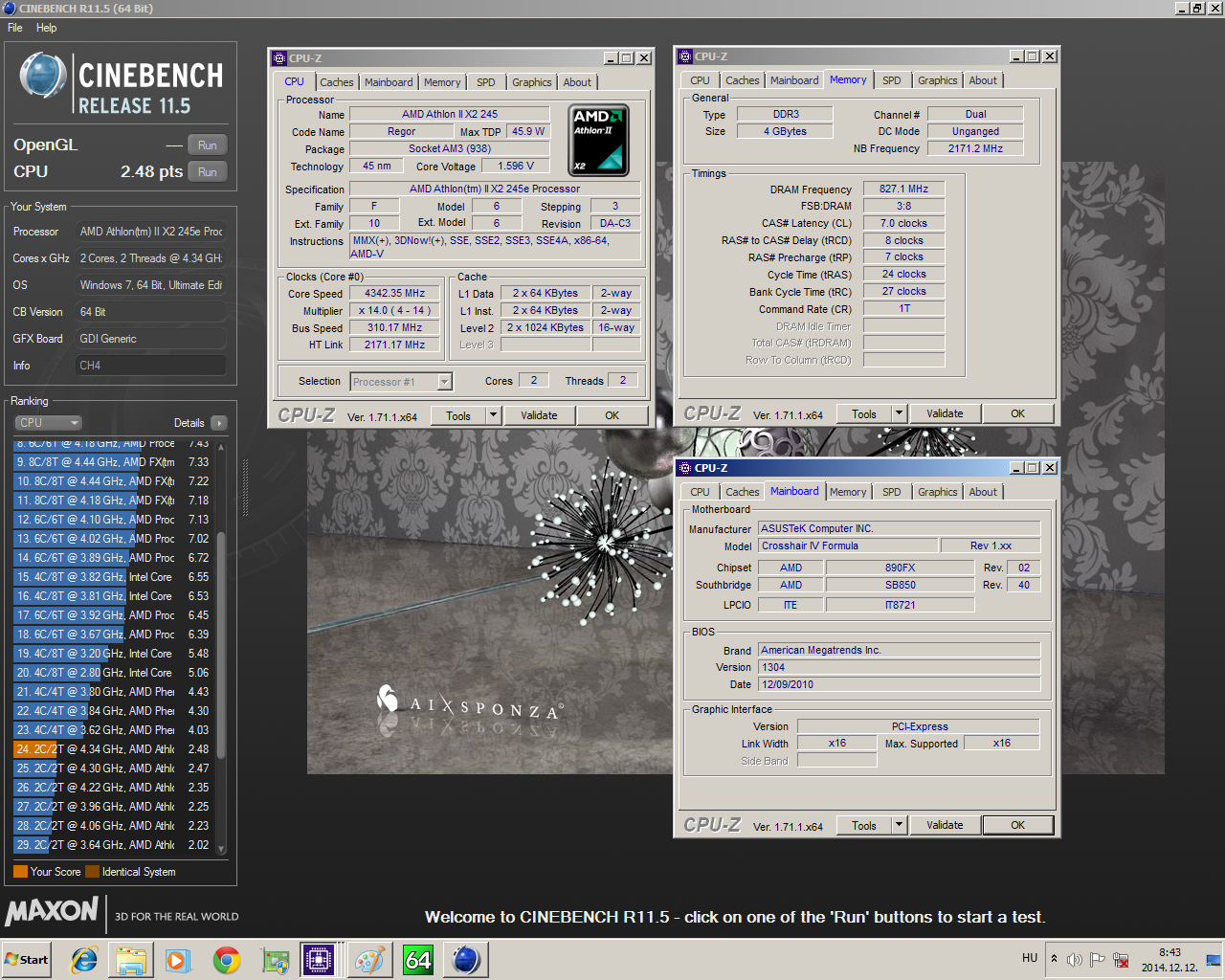This screenshot has height=980, width=1225.
Task: Click OK in CPU window
Action: click(612, 415)
